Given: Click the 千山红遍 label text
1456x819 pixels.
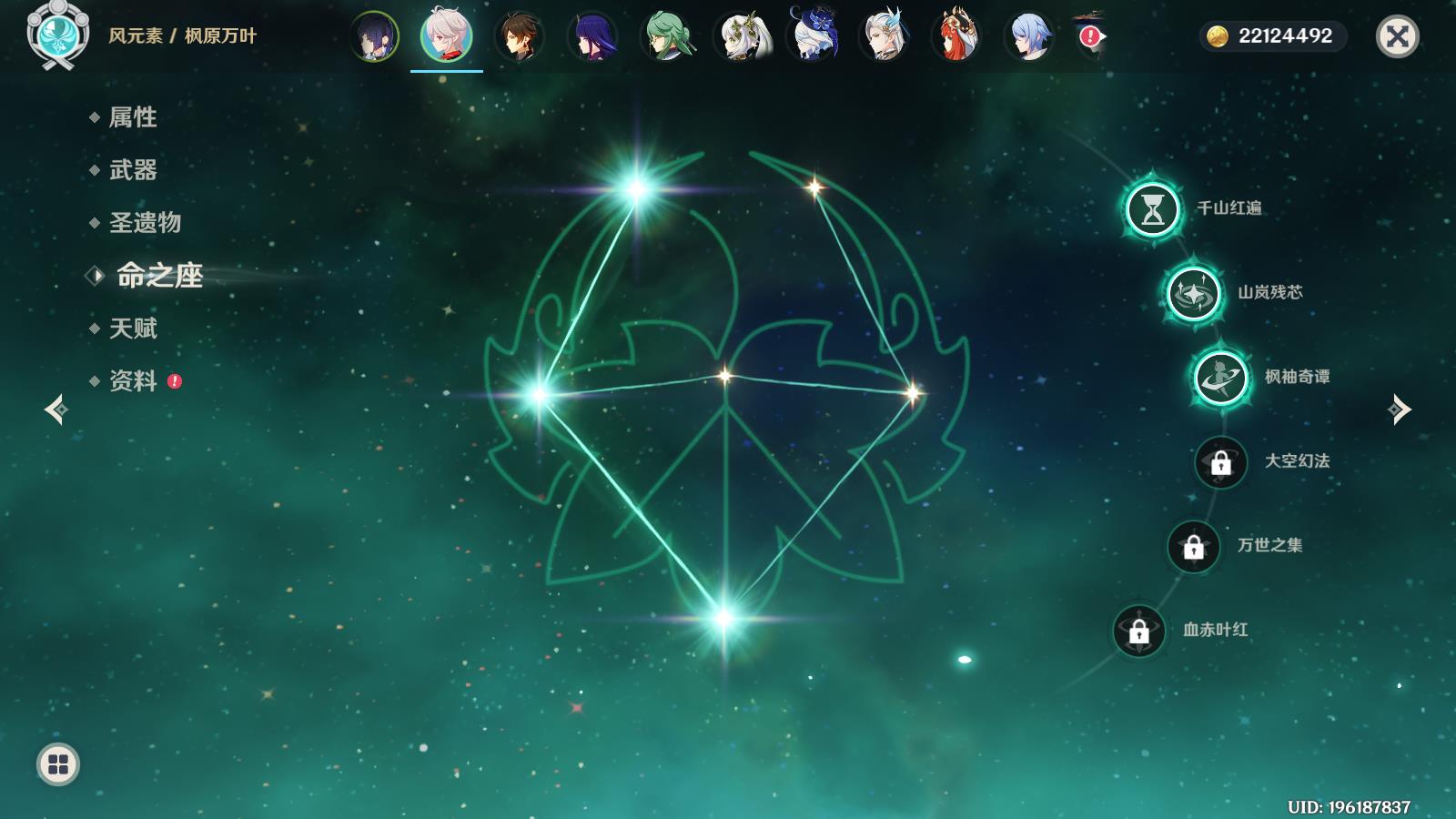Looking at the screenshot, I should click(x=1229, y=208).
